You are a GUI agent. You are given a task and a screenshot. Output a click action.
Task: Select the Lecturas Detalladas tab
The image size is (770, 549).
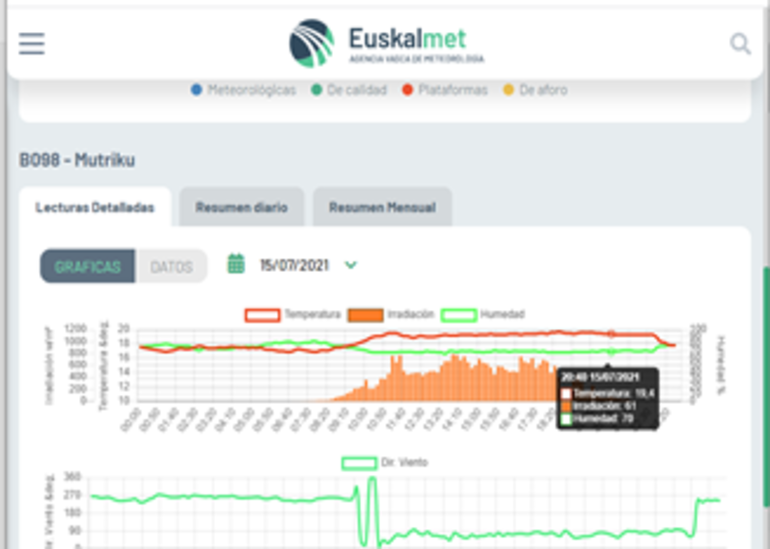coord(95,208)
